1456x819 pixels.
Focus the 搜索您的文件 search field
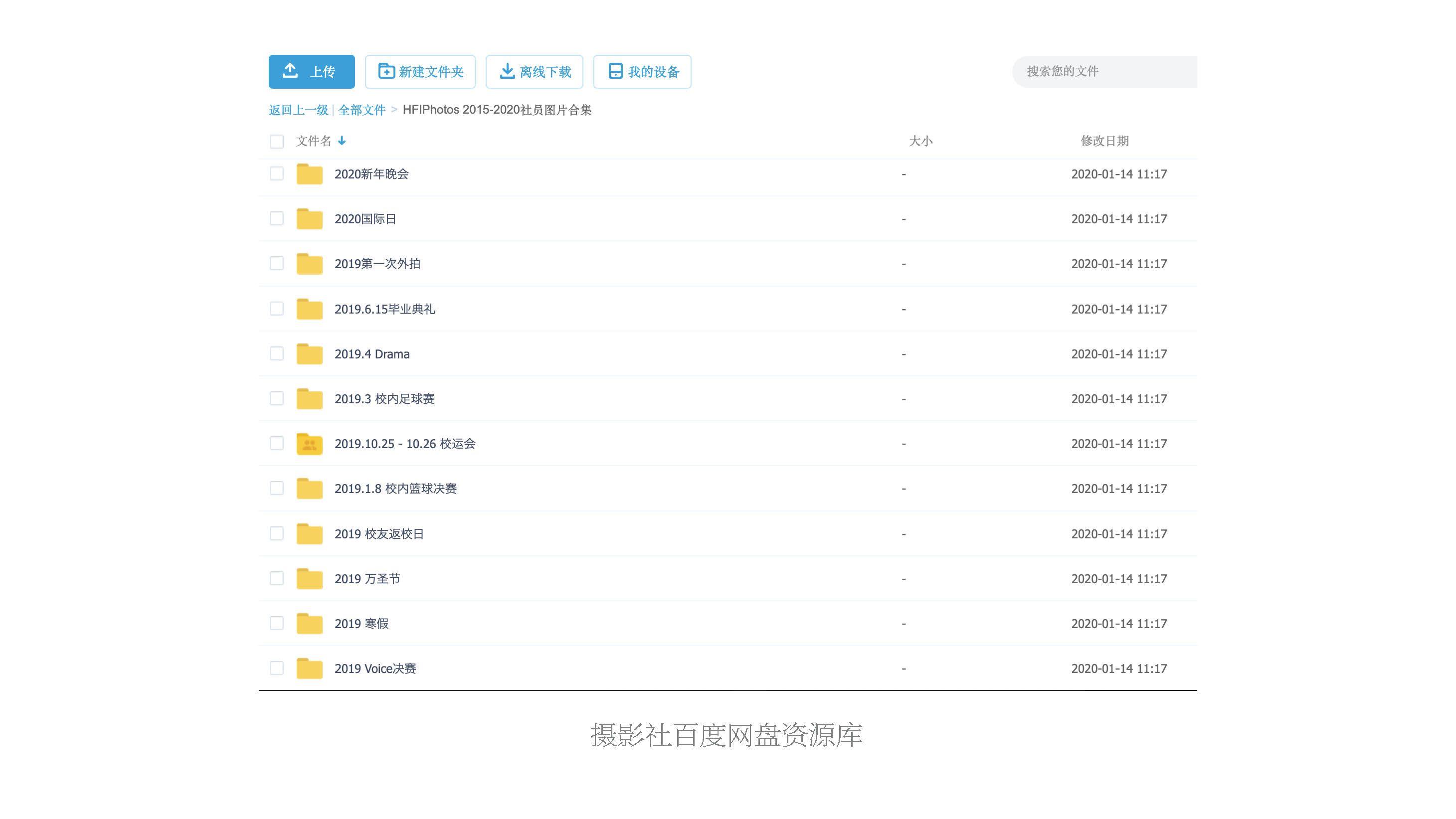pyautogui.click(x=1105, y=71)
